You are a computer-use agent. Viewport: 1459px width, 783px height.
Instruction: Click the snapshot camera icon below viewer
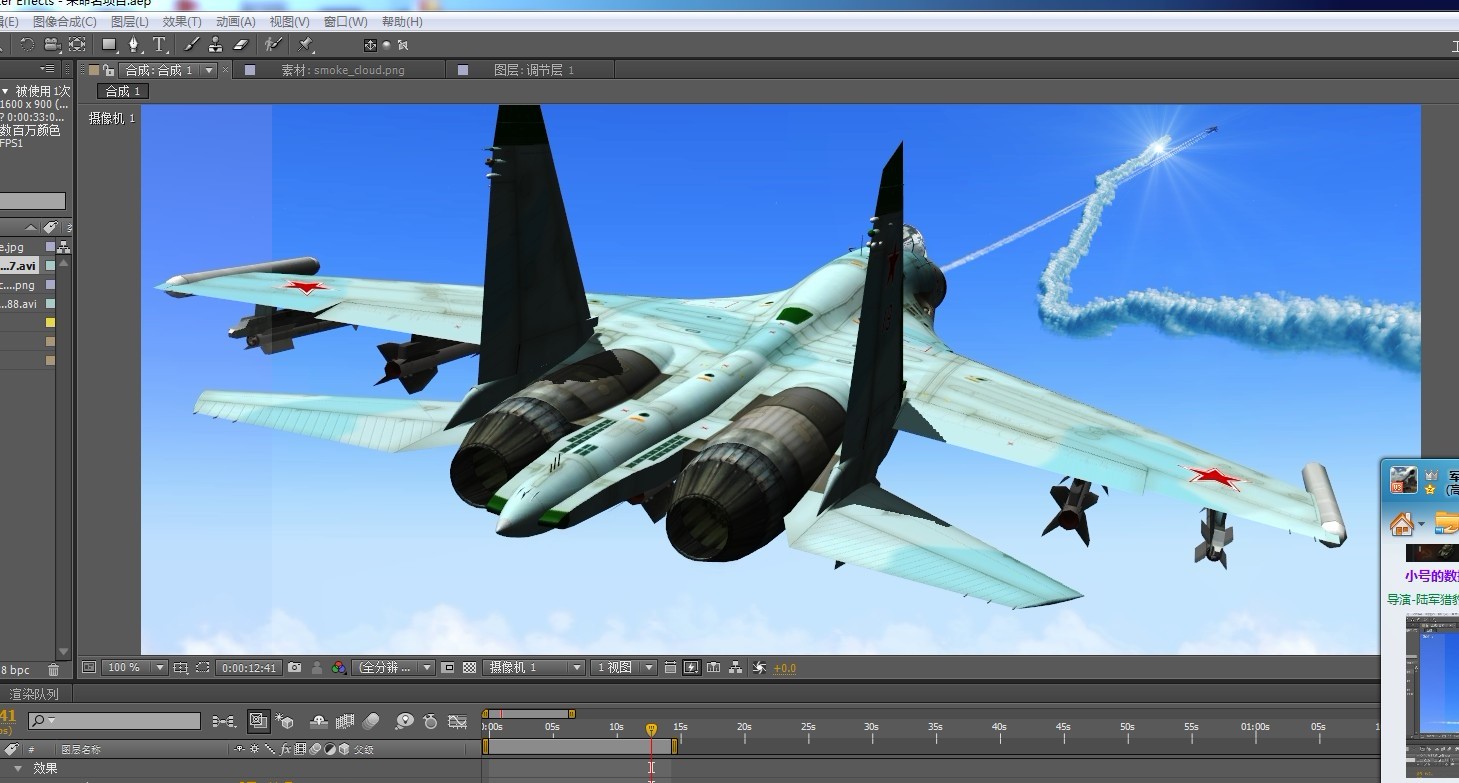[295, 667]
